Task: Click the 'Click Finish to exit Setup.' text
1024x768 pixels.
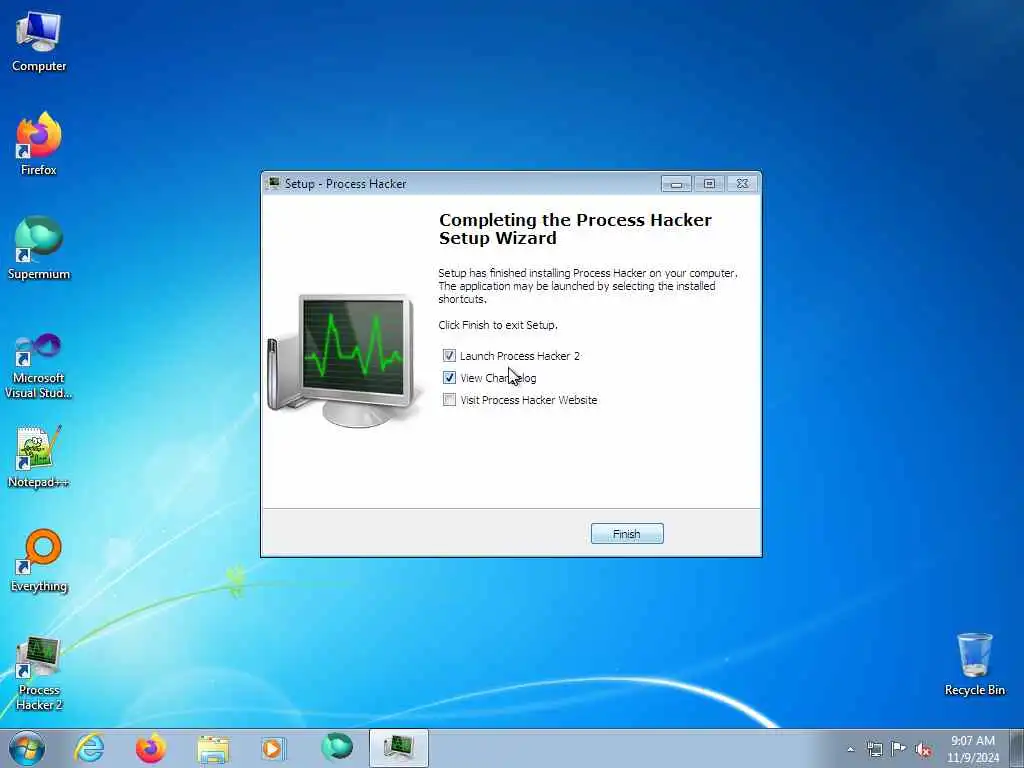Action: tap(498, 325)
